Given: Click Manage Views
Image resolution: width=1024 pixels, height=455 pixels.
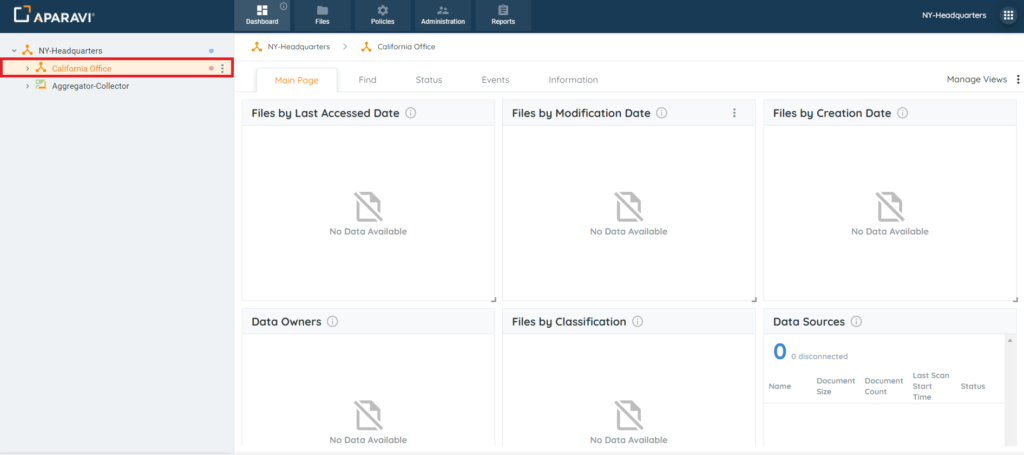Looking at the screenshot, I should pyautogui.click(x=976, y=80).
